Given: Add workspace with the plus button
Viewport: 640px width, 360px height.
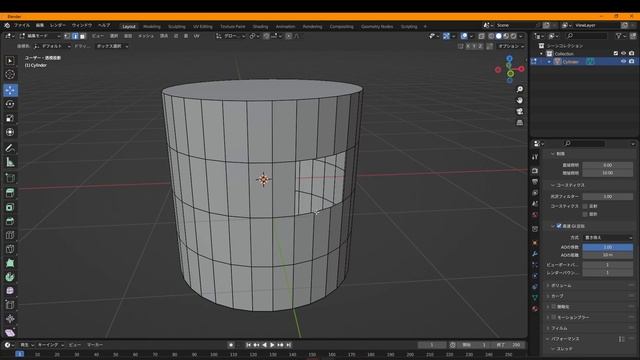Looking at the screenshot, I should (x=425, y=27).
